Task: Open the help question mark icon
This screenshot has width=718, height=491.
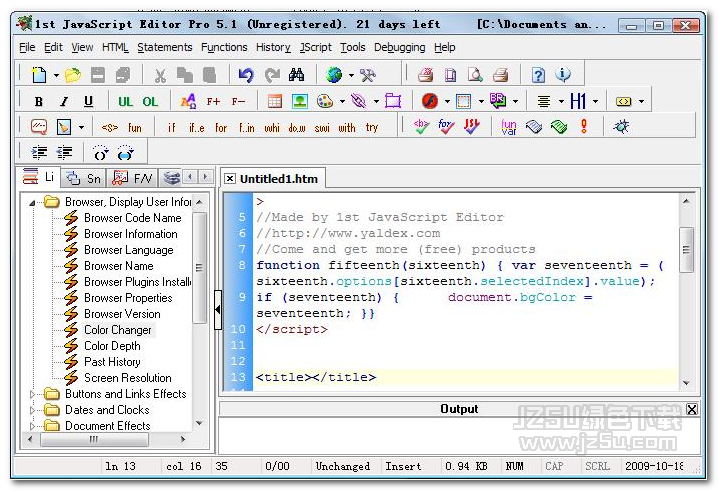Action: 538,75
